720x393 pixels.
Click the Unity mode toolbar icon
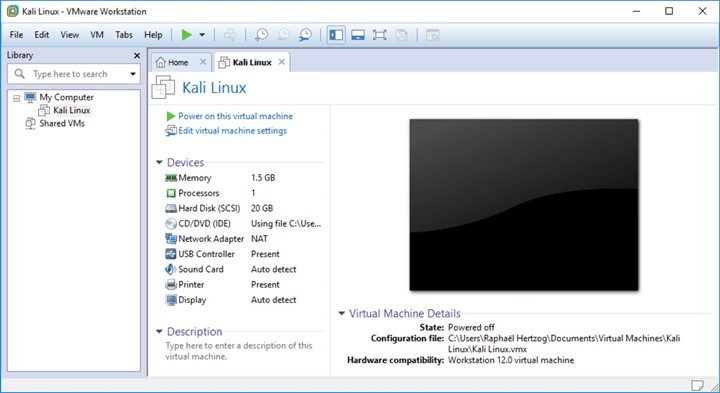[x=401, y=35]
